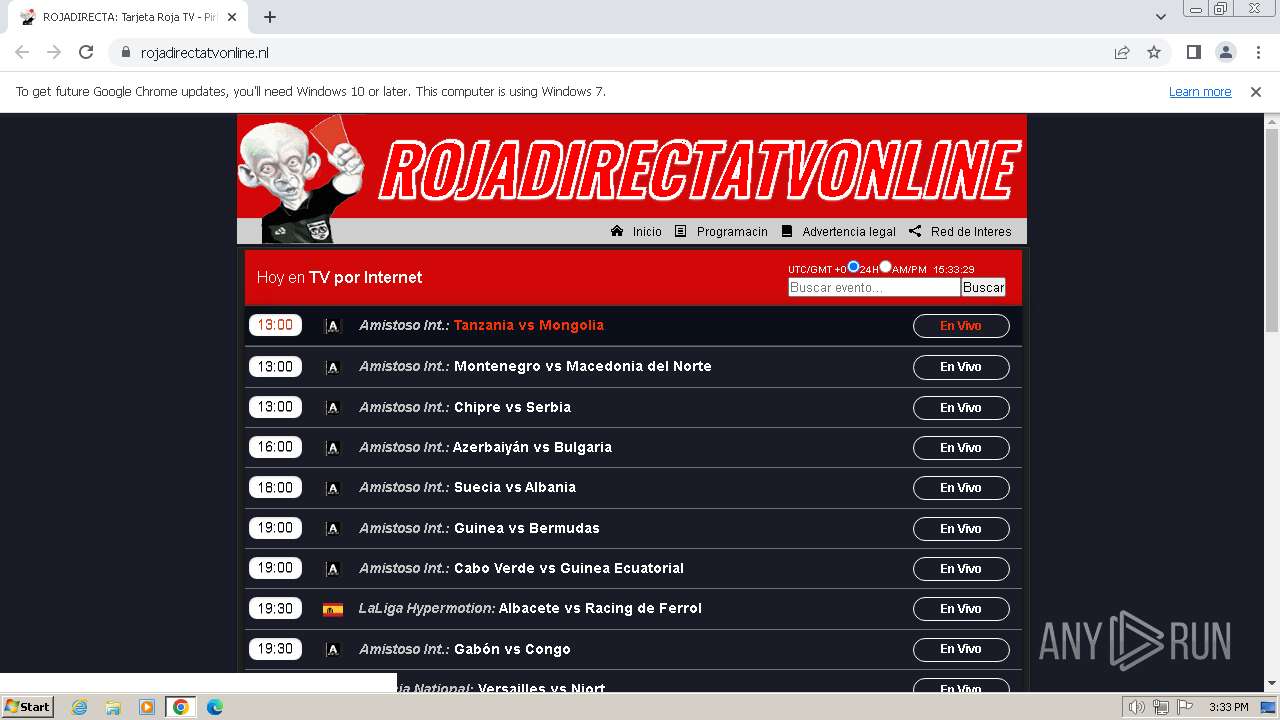The height and width of the screenshot is (720, 1280).
Task: Click En Vivo for Guinea vs Bermudas
Action: click(x=961, y=529)
